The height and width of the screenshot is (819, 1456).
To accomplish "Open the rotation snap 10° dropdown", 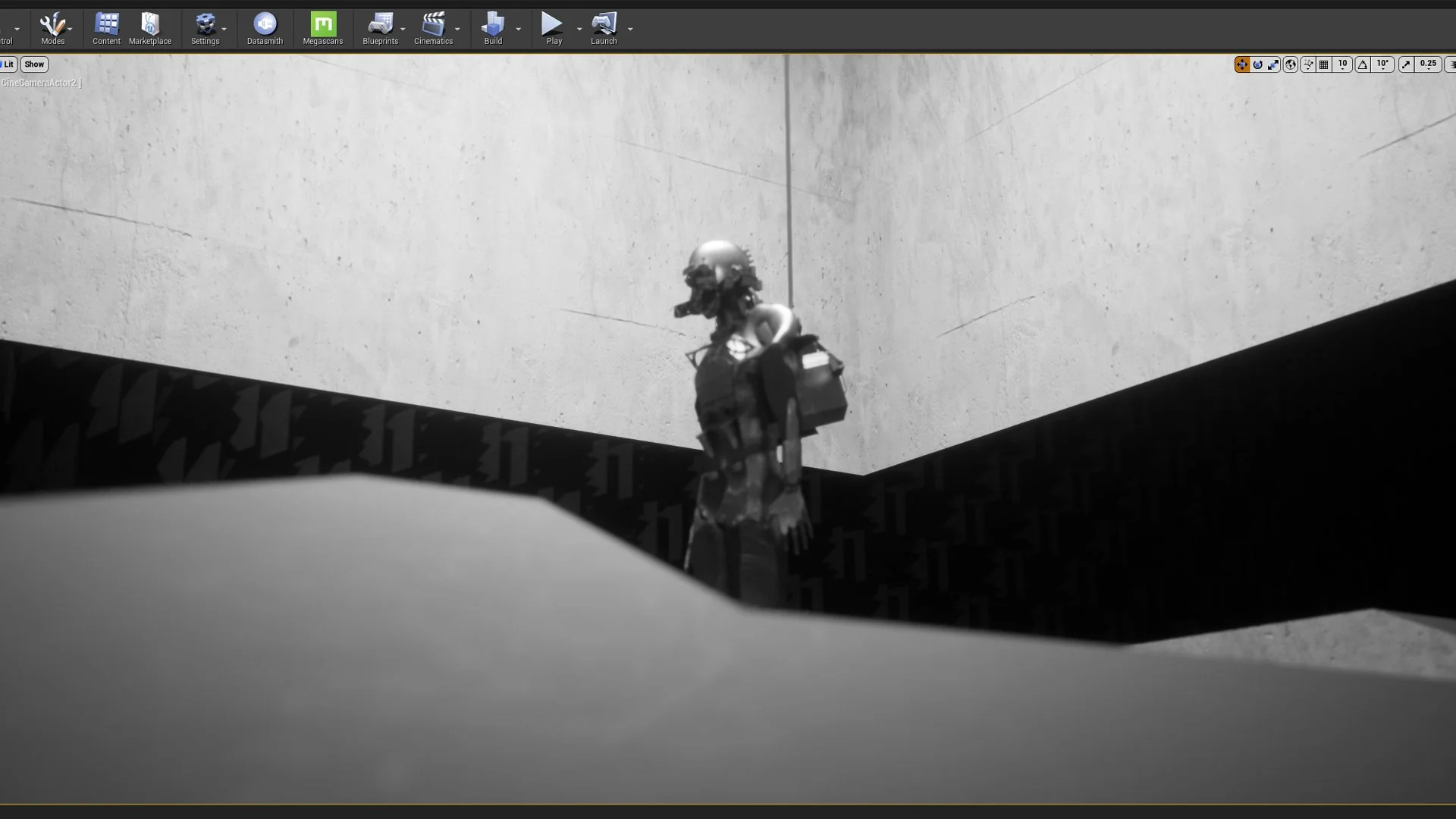I will pos(1382,64).
